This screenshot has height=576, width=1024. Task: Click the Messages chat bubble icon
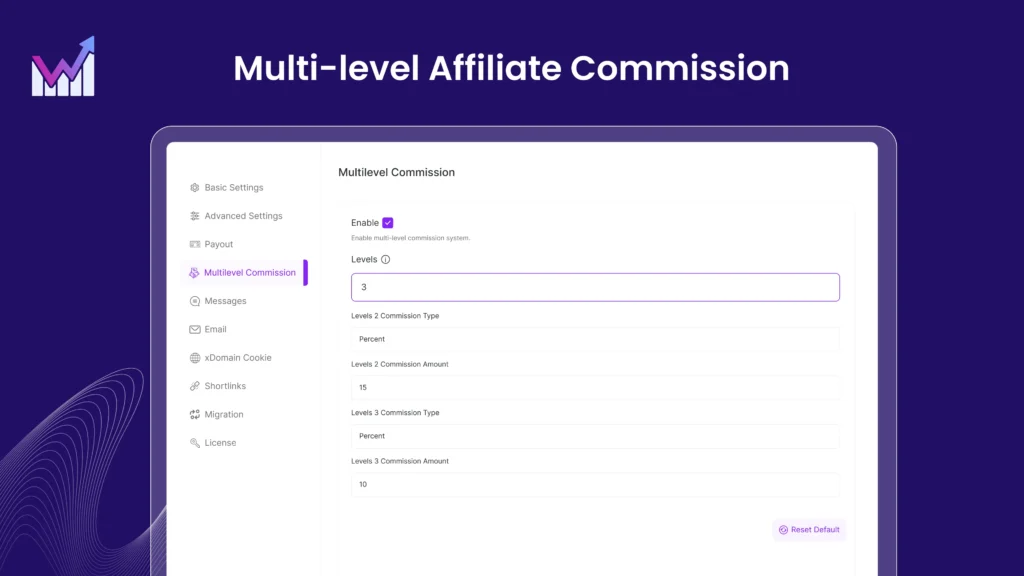[195, 301]
